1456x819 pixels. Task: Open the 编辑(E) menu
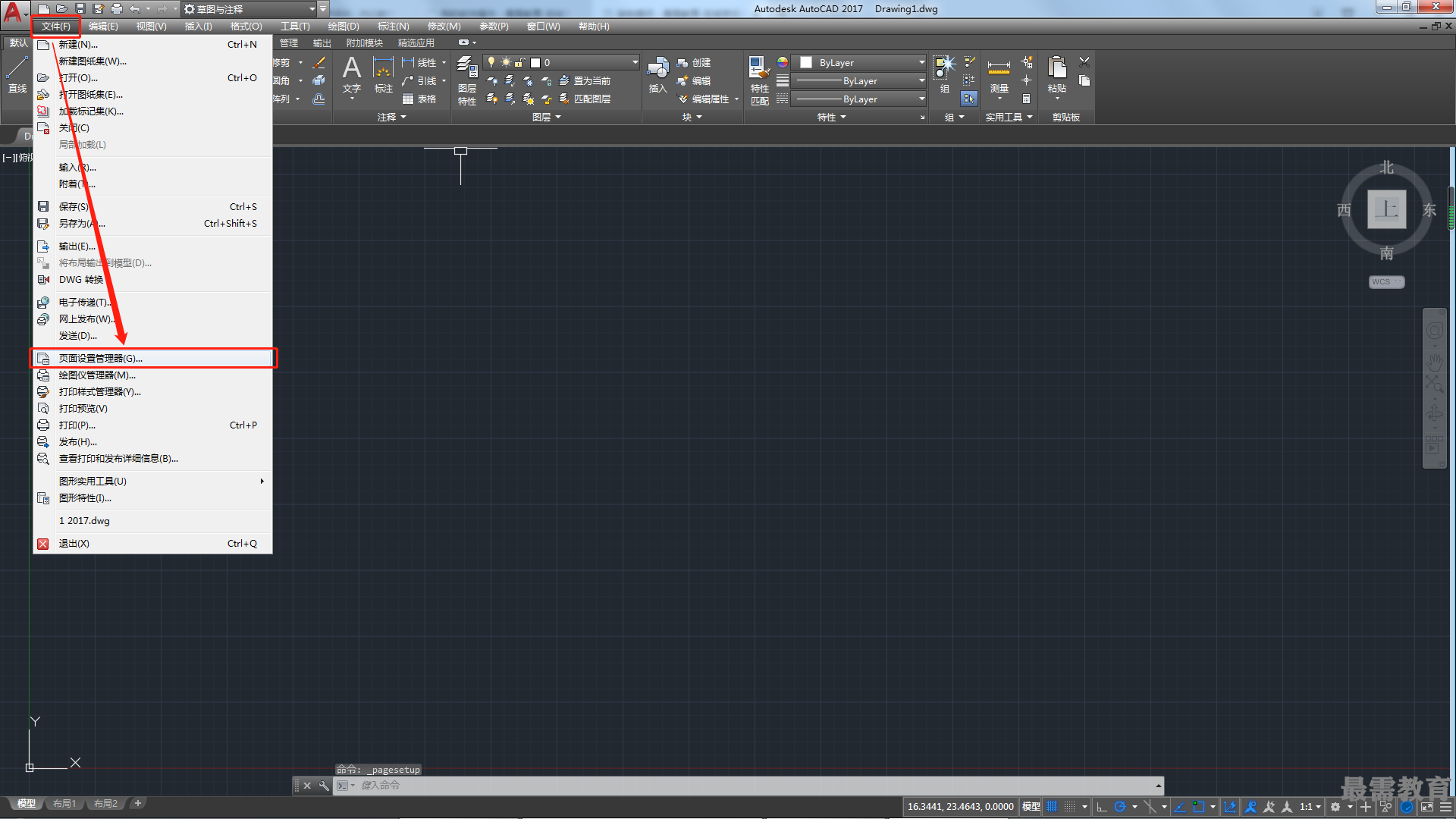click(103, 27)
